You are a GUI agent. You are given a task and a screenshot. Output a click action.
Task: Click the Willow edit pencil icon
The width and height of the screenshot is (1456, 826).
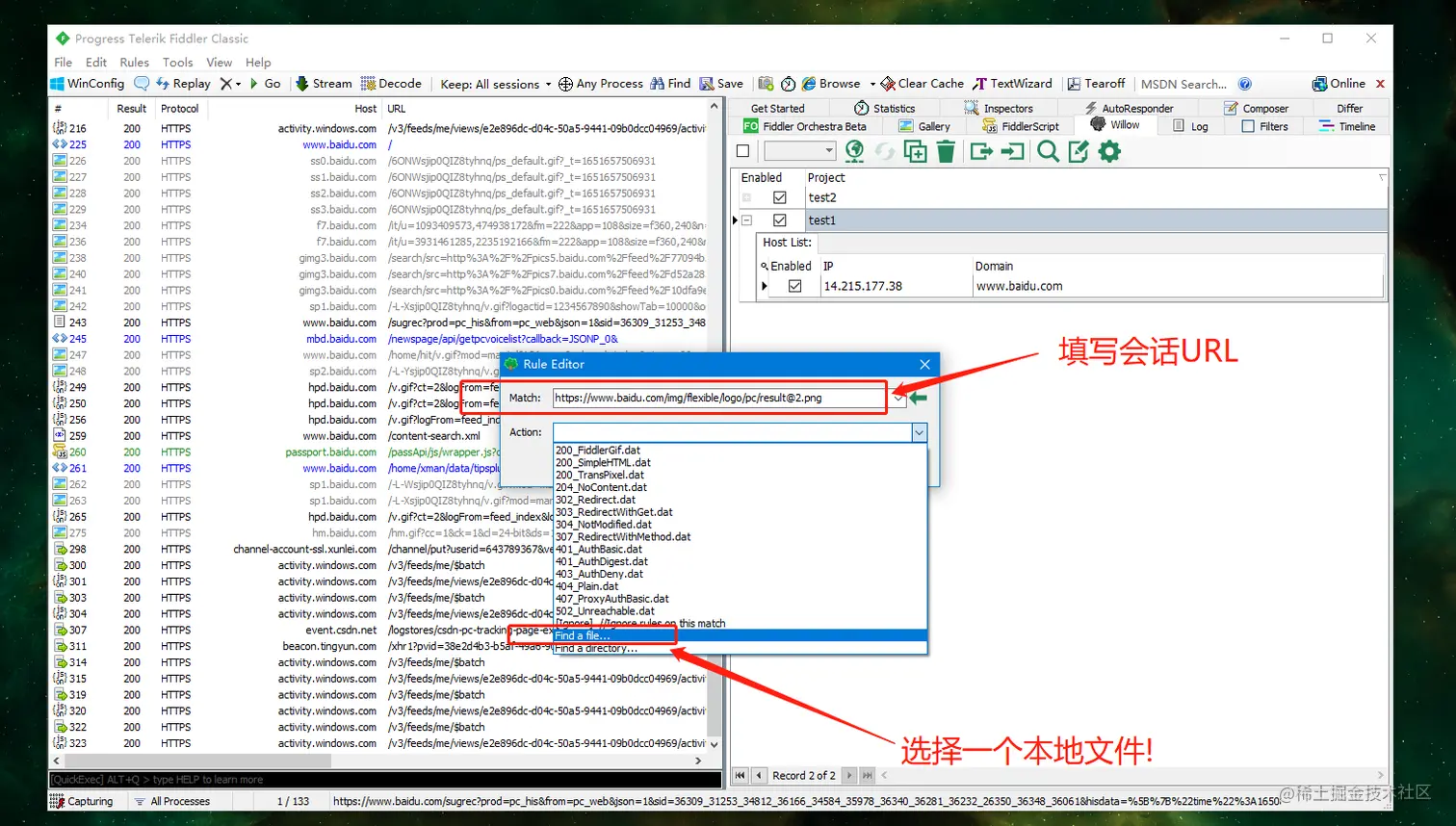tap(1079, 151)
